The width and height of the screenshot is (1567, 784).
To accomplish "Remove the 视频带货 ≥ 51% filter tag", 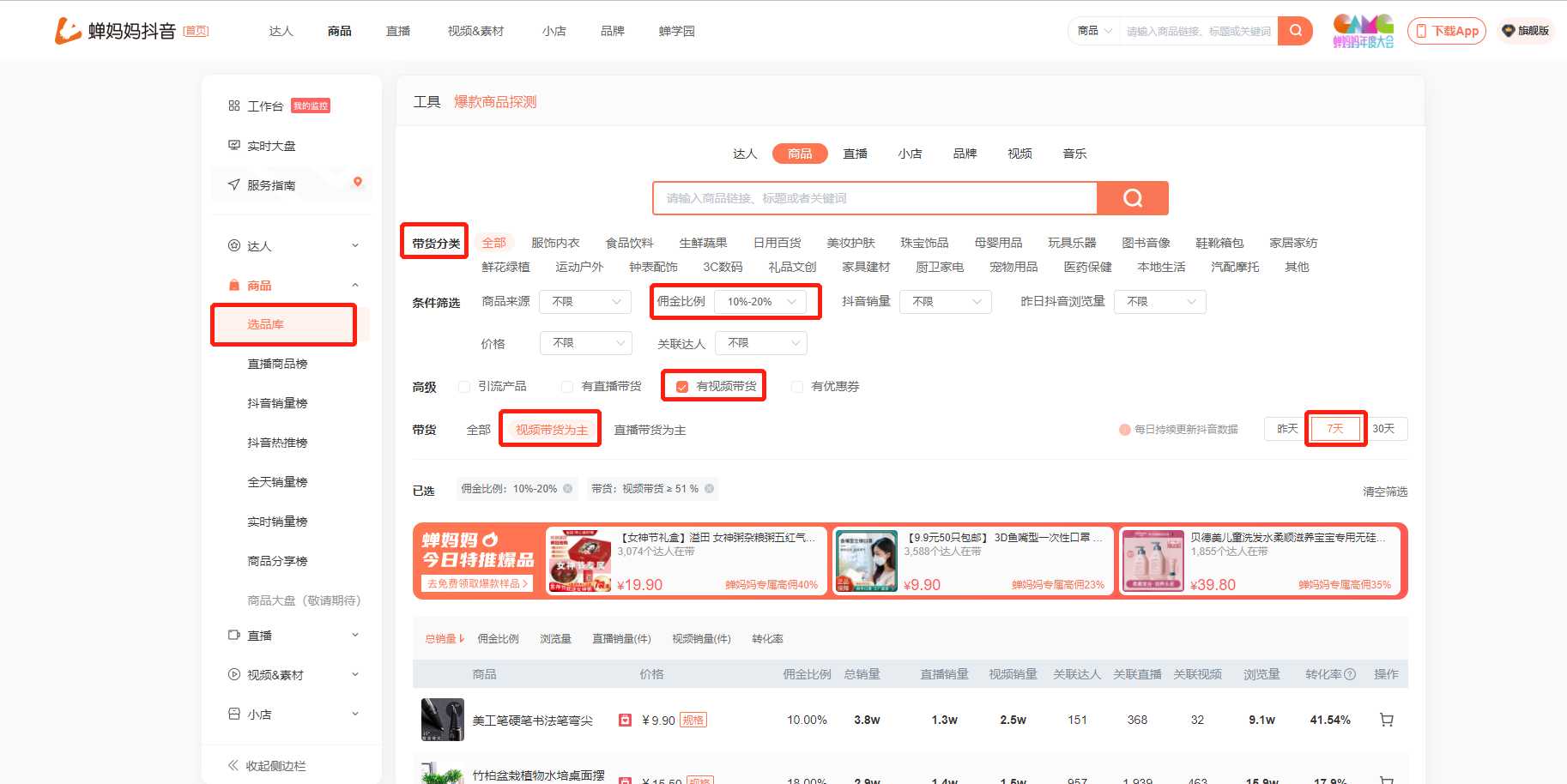I will click(709, 489).
